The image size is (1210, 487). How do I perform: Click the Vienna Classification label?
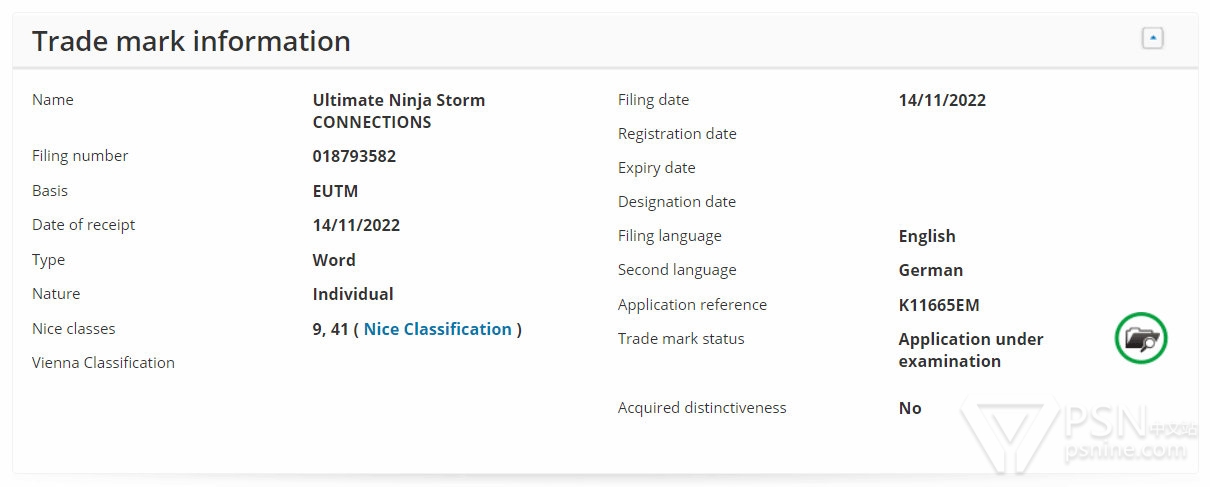pos(103,363)
